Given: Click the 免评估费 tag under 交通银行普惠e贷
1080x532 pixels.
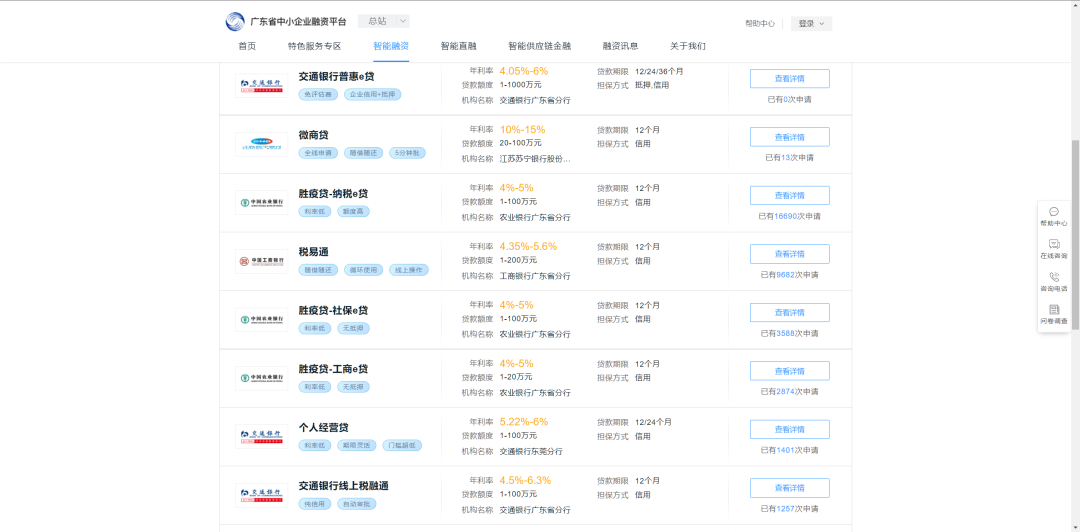Looking at the screenshot, I should click(x=318, y=94).
